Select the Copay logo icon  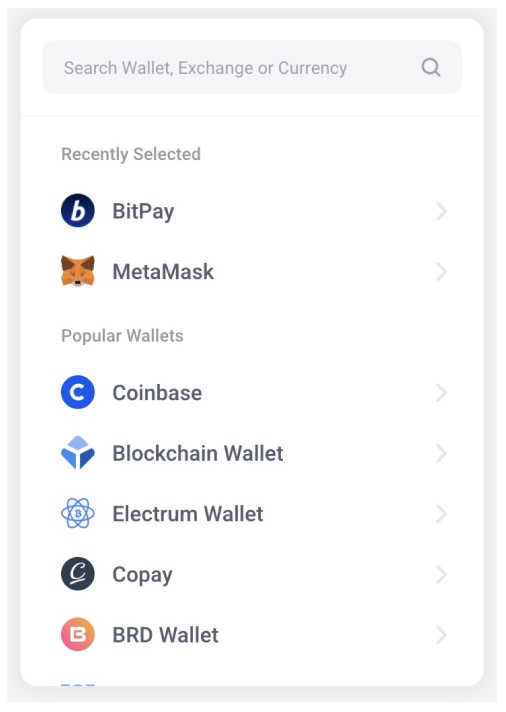(78, 574)
